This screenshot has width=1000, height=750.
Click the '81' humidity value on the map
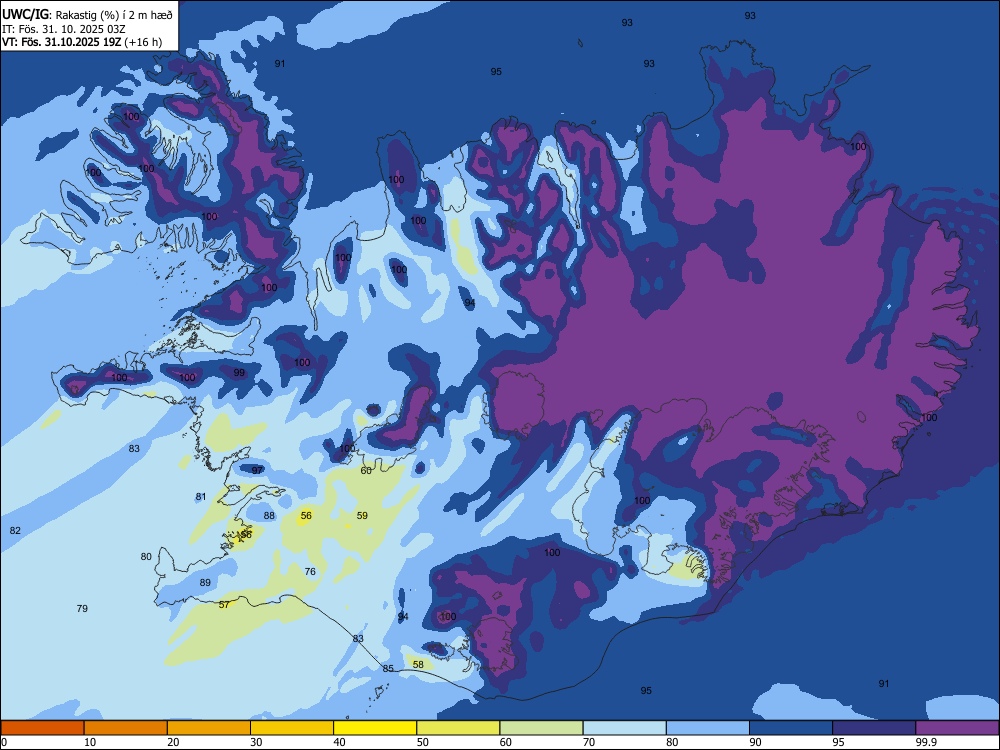[201, 497]
